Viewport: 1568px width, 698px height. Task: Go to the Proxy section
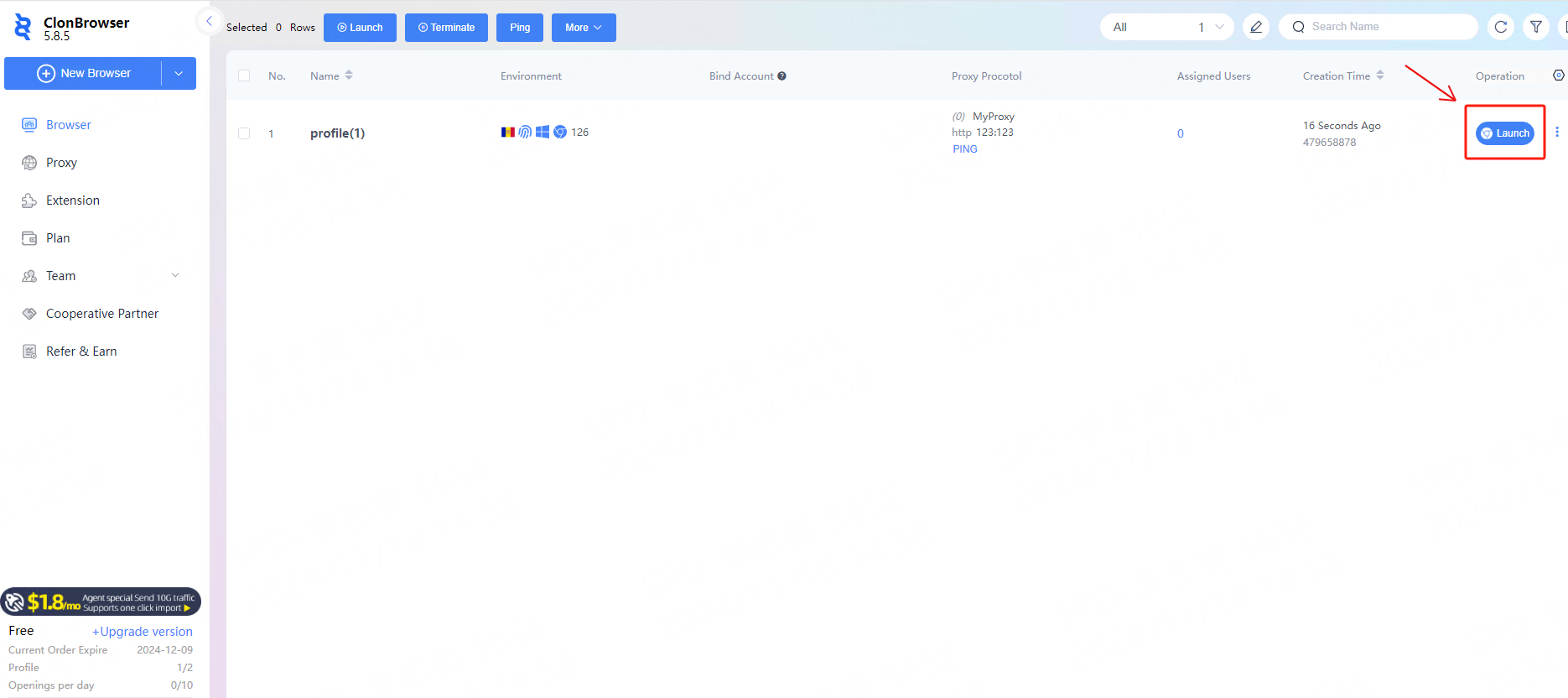tap(61, 163)
